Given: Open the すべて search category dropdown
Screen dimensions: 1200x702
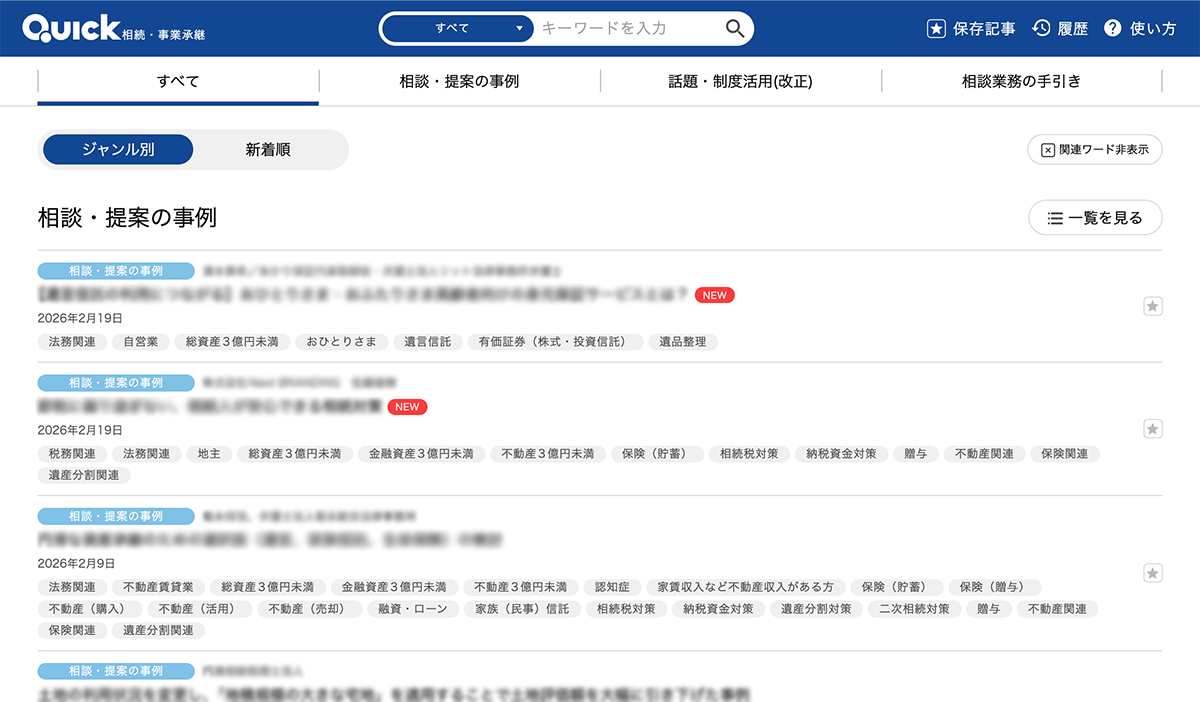Looking at the screenshot, I should (x=457, y=27).
